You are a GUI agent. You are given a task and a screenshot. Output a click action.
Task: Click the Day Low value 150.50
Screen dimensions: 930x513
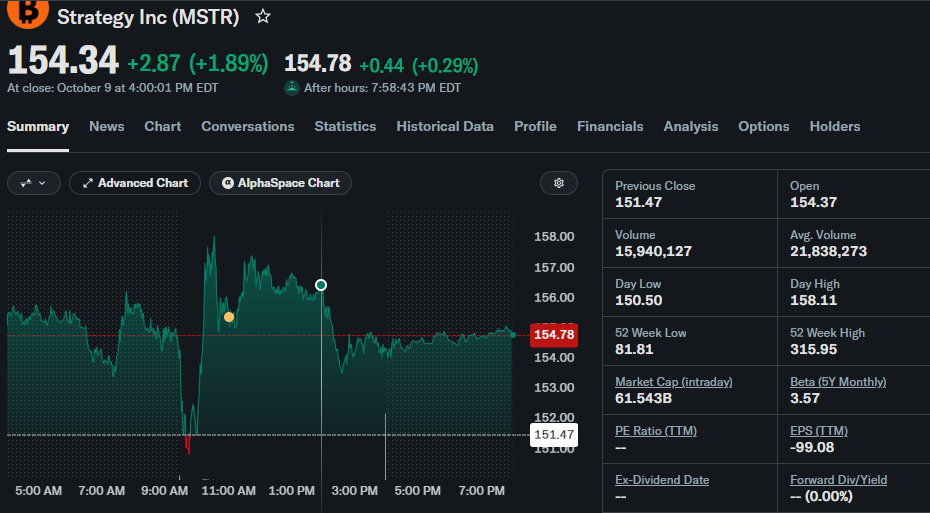[638, 300]
